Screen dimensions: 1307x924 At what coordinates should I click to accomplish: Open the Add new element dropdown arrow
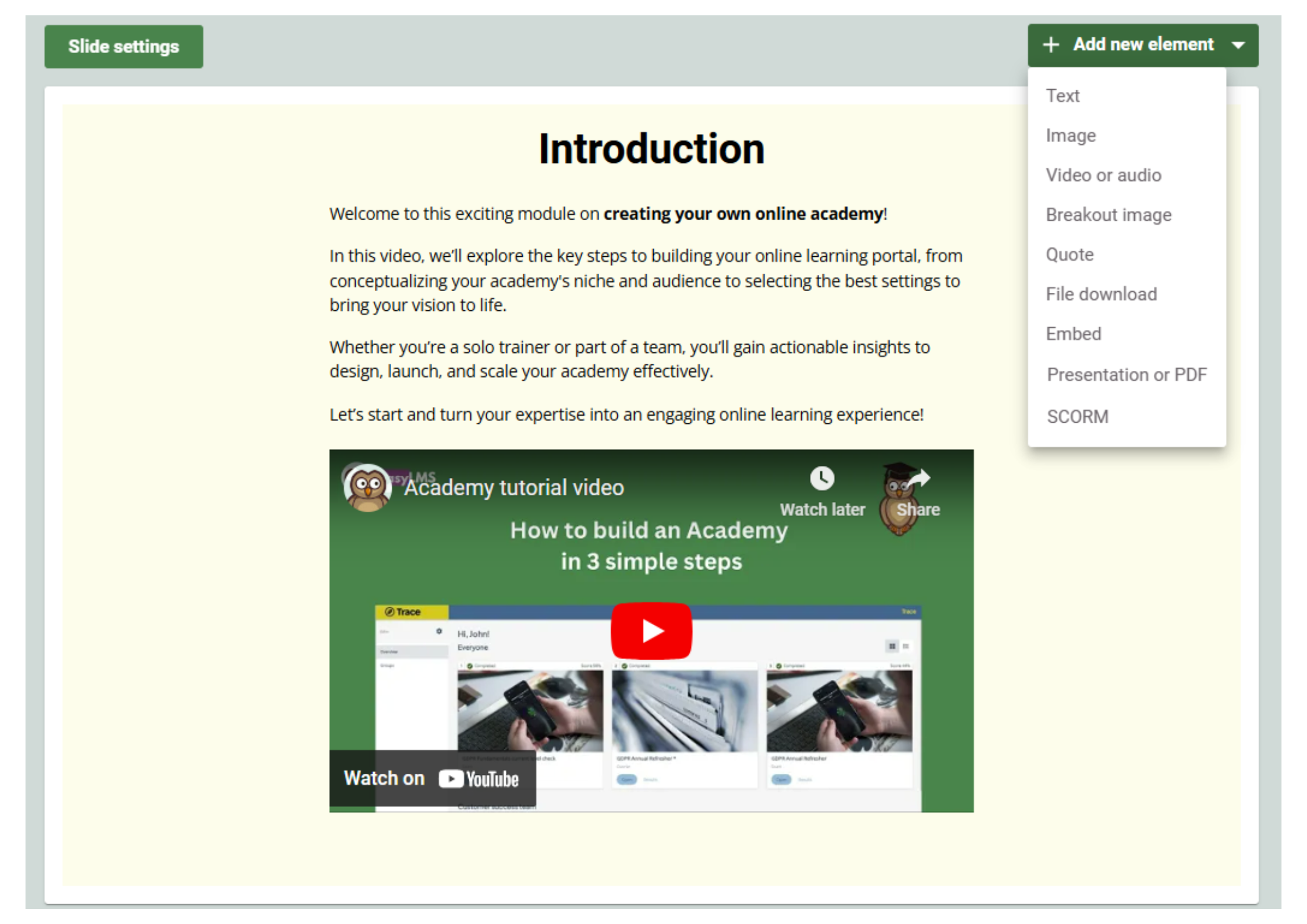click(1239, 45)
